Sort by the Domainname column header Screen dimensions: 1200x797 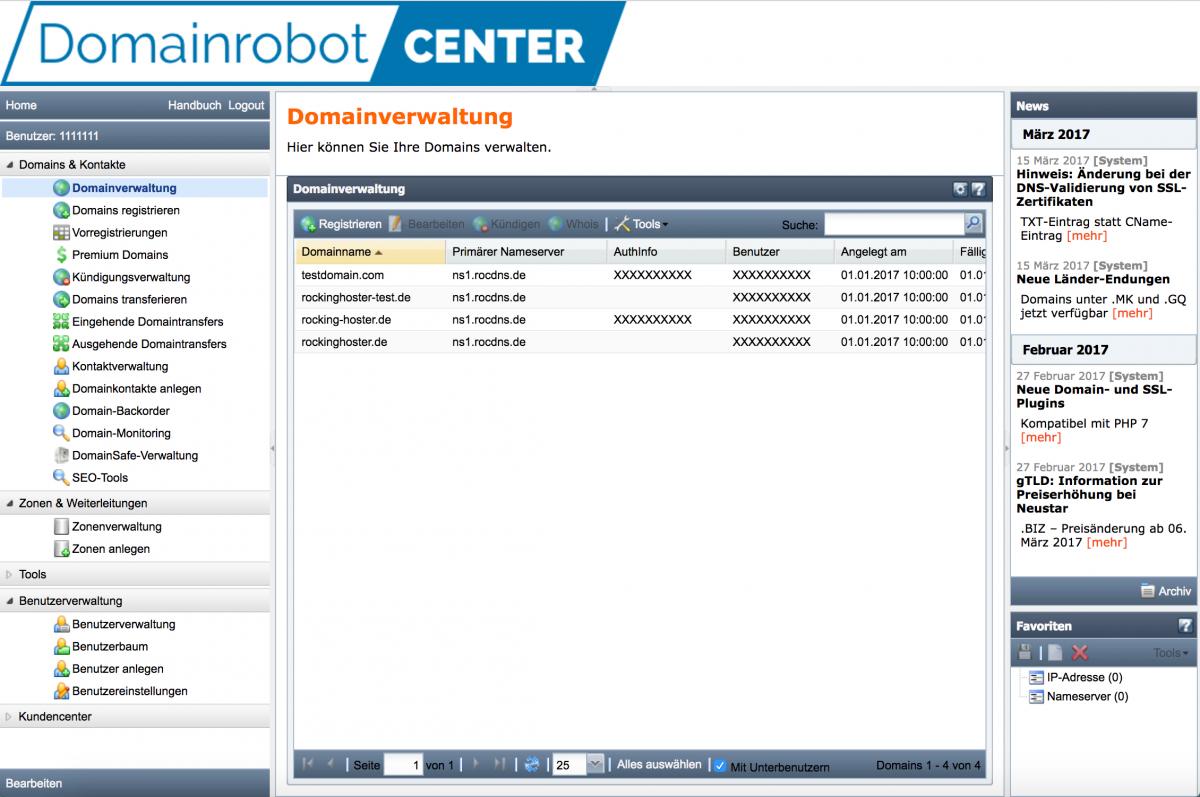(x=369, y=252)
